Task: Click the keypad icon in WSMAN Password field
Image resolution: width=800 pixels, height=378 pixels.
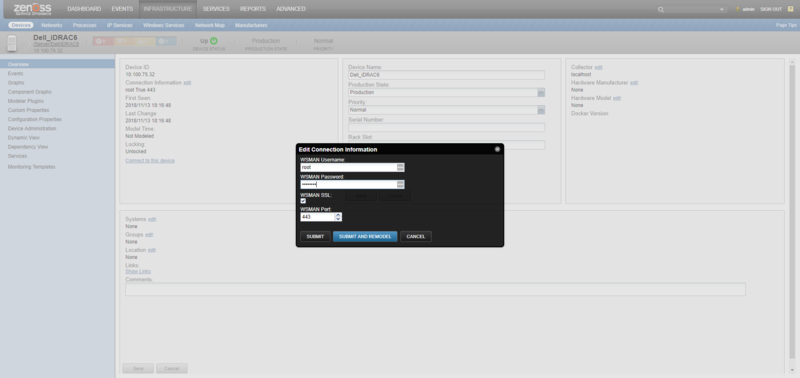Action: (x=401, y=184)
